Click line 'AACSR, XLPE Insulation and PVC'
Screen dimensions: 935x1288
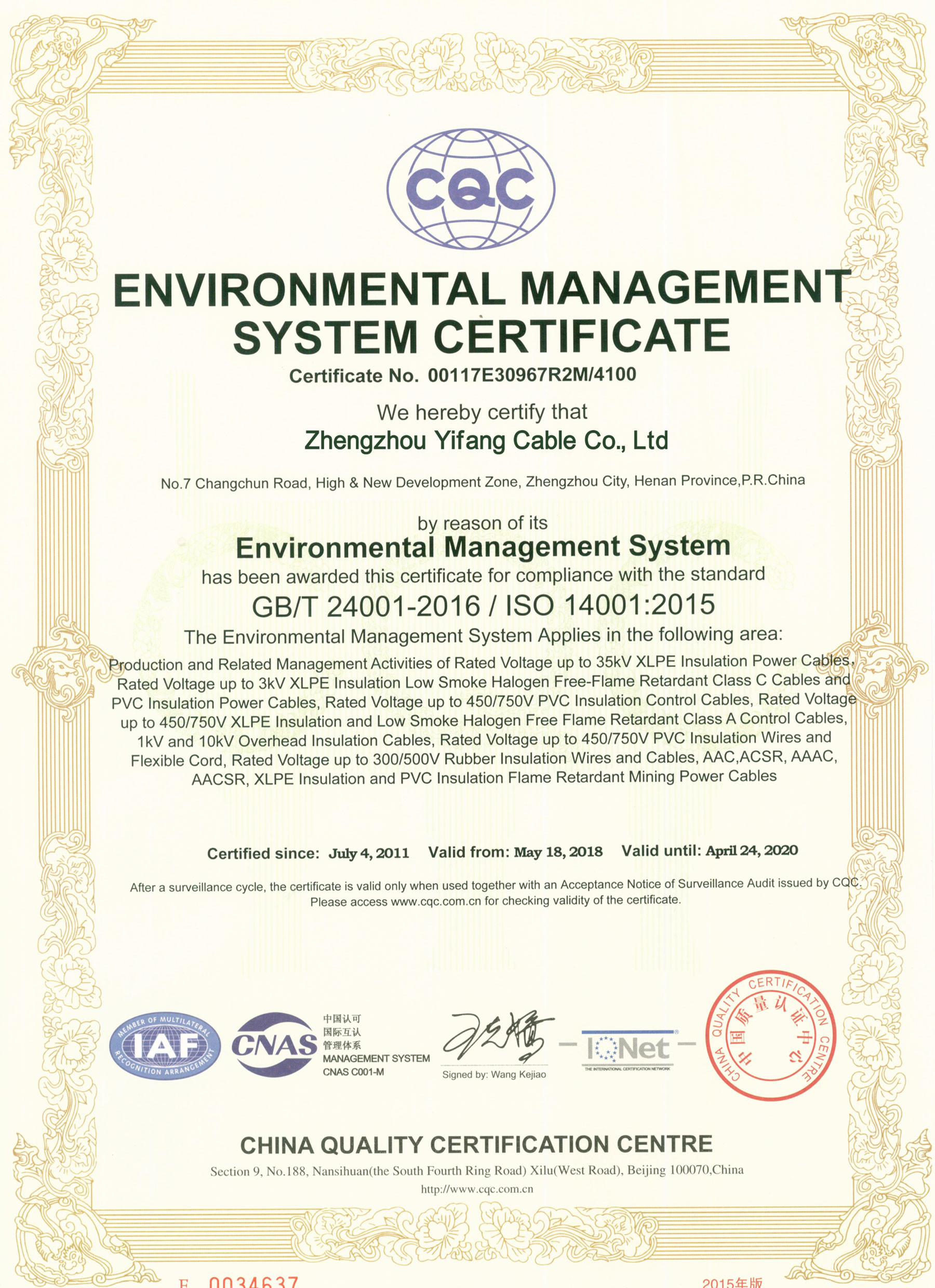484,777
